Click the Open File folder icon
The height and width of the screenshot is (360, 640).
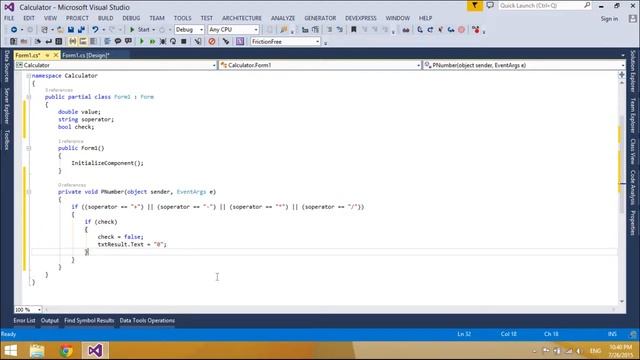click(x=60, y=30)
